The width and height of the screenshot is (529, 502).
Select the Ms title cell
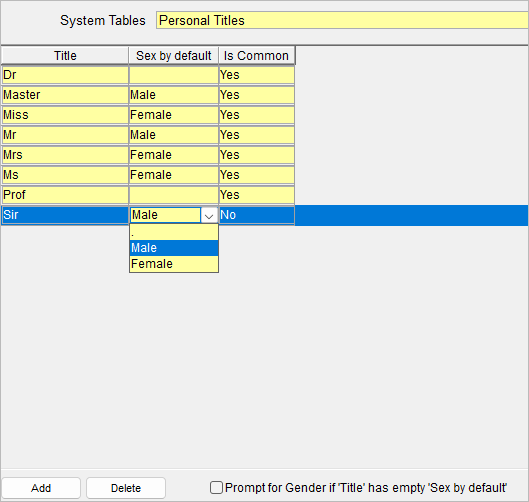click(65, 175)
